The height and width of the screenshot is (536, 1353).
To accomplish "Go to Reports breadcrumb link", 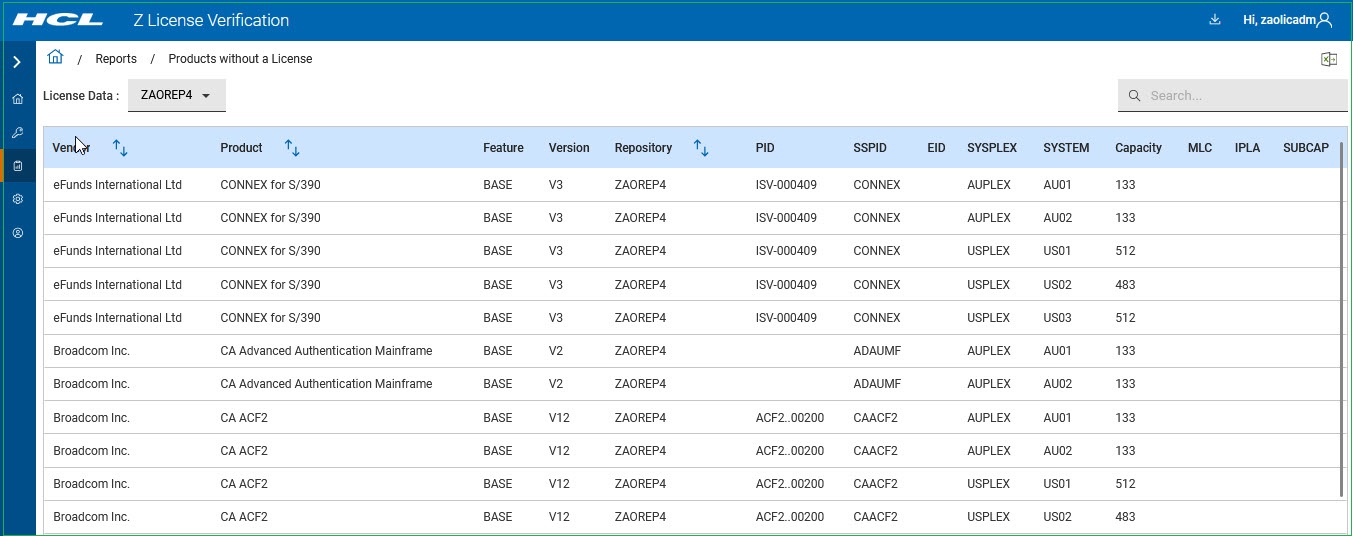I will (x=116, y=59).
